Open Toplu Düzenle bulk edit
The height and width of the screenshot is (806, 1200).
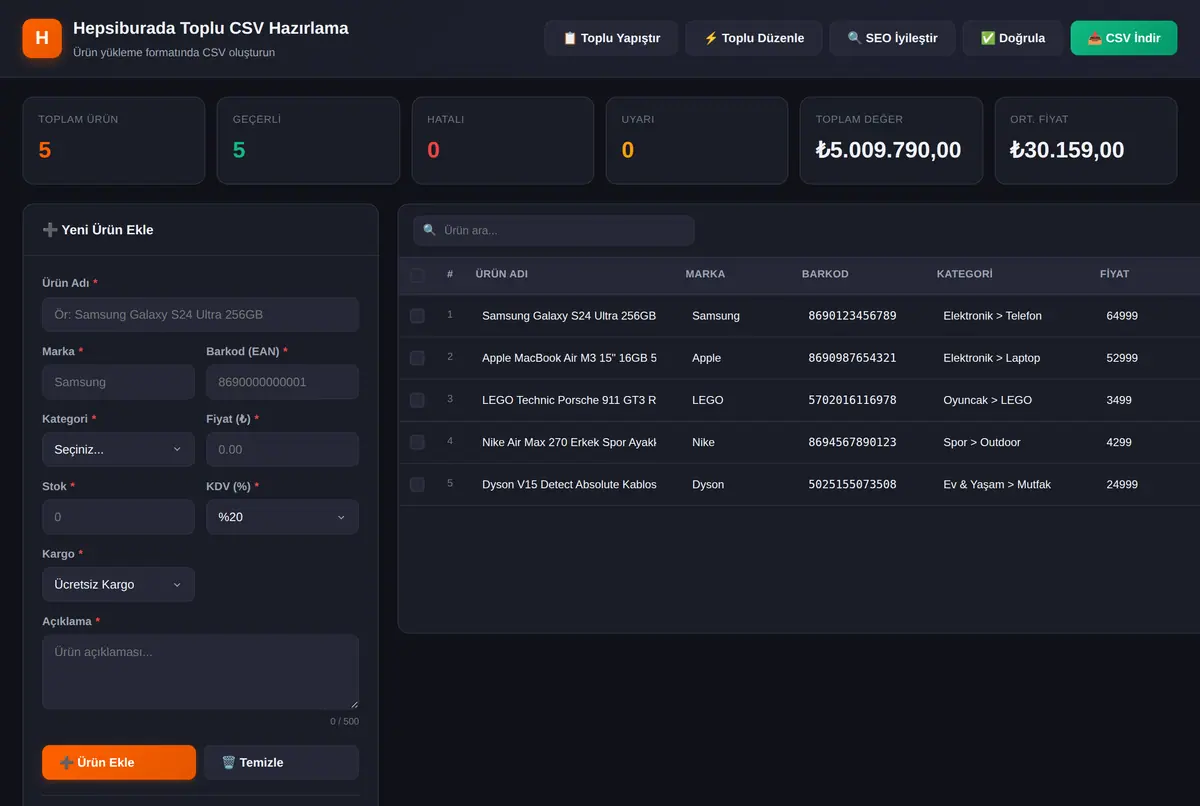point(754,38)
